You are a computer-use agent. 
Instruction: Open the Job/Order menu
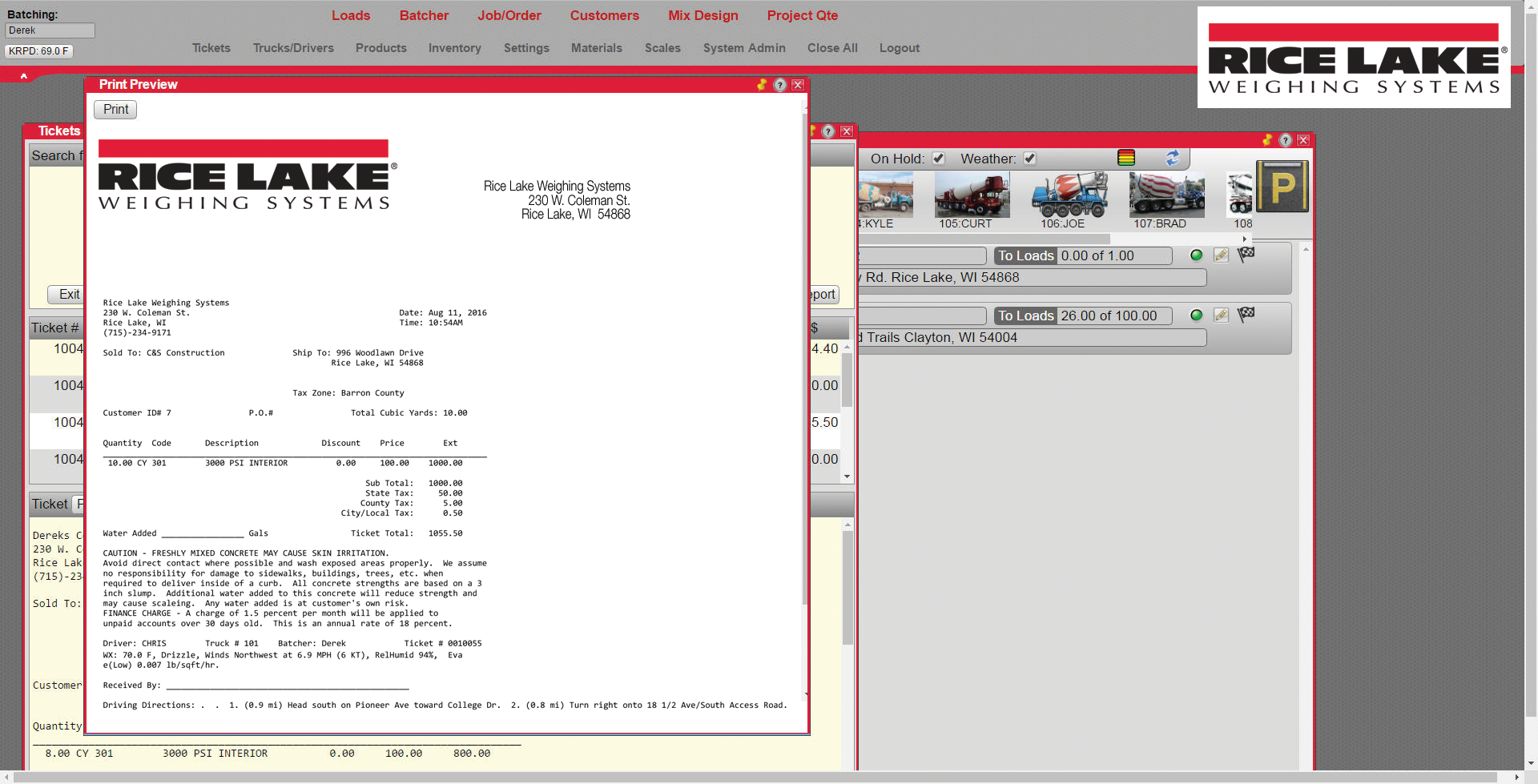pyautogui.click(x=509, y=15)
